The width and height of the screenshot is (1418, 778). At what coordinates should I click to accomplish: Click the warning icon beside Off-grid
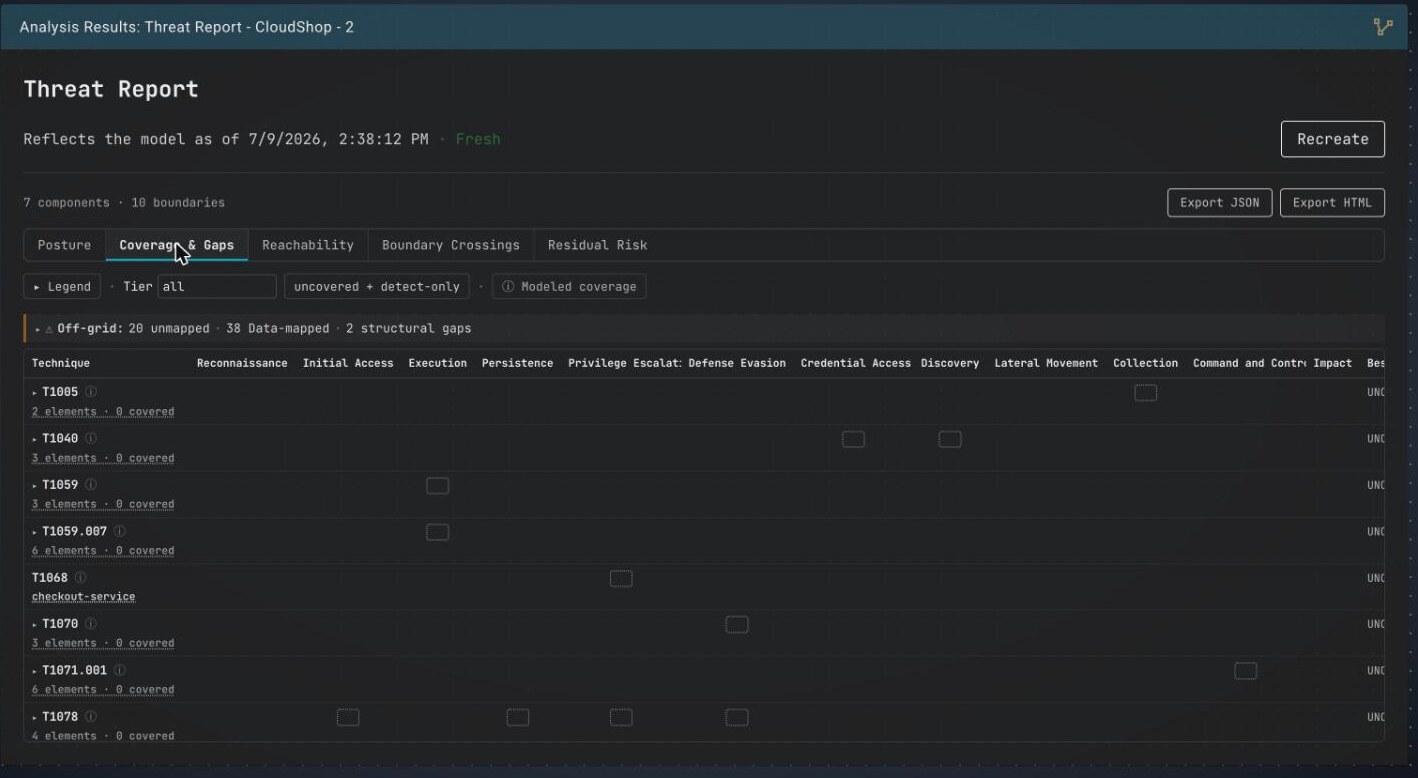(x=49, y=328)
